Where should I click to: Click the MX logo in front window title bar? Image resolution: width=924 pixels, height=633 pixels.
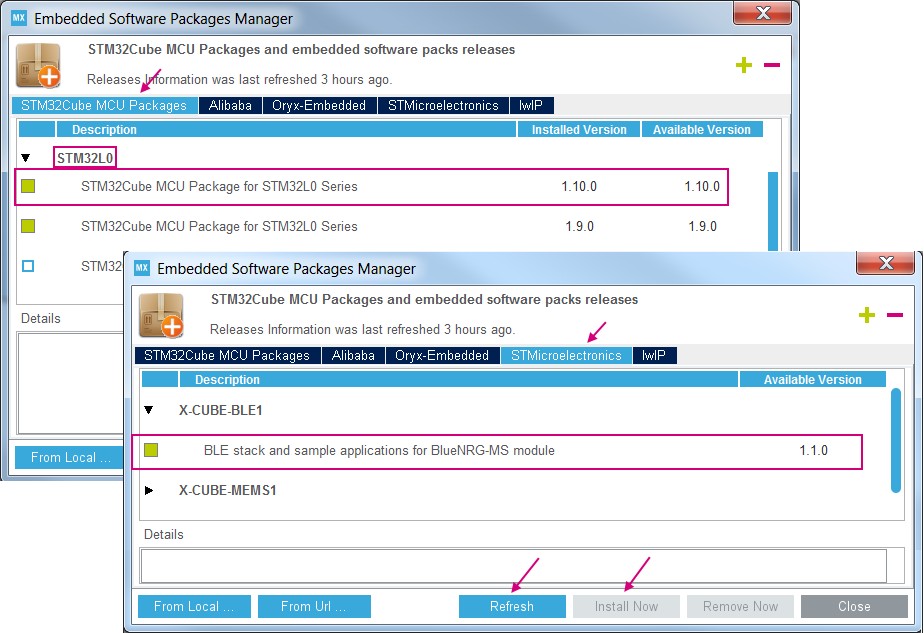coord(142,268)
